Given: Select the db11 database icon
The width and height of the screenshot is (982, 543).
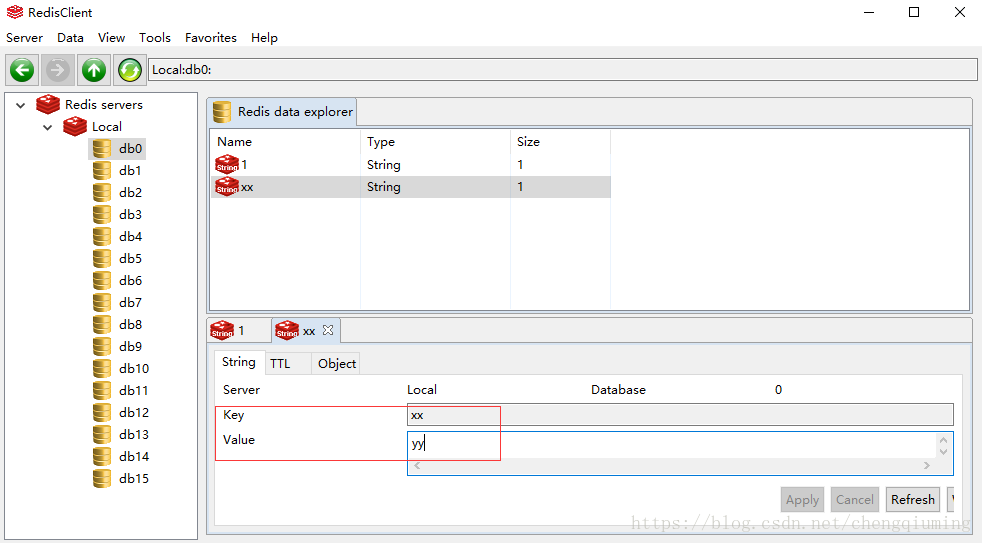Looking at the screenshot, I should (101, 390).
